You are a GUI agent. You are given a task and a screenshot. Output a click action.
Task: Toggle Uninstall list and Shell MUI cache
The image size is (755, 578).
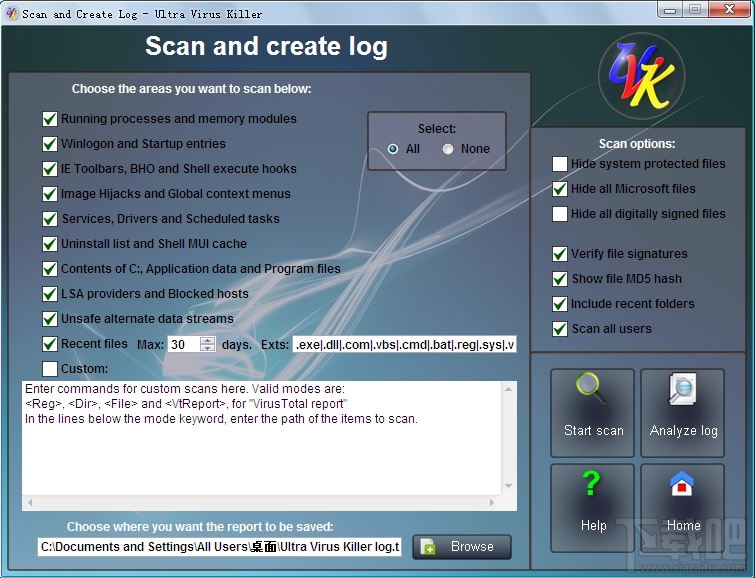coord(50,244)
